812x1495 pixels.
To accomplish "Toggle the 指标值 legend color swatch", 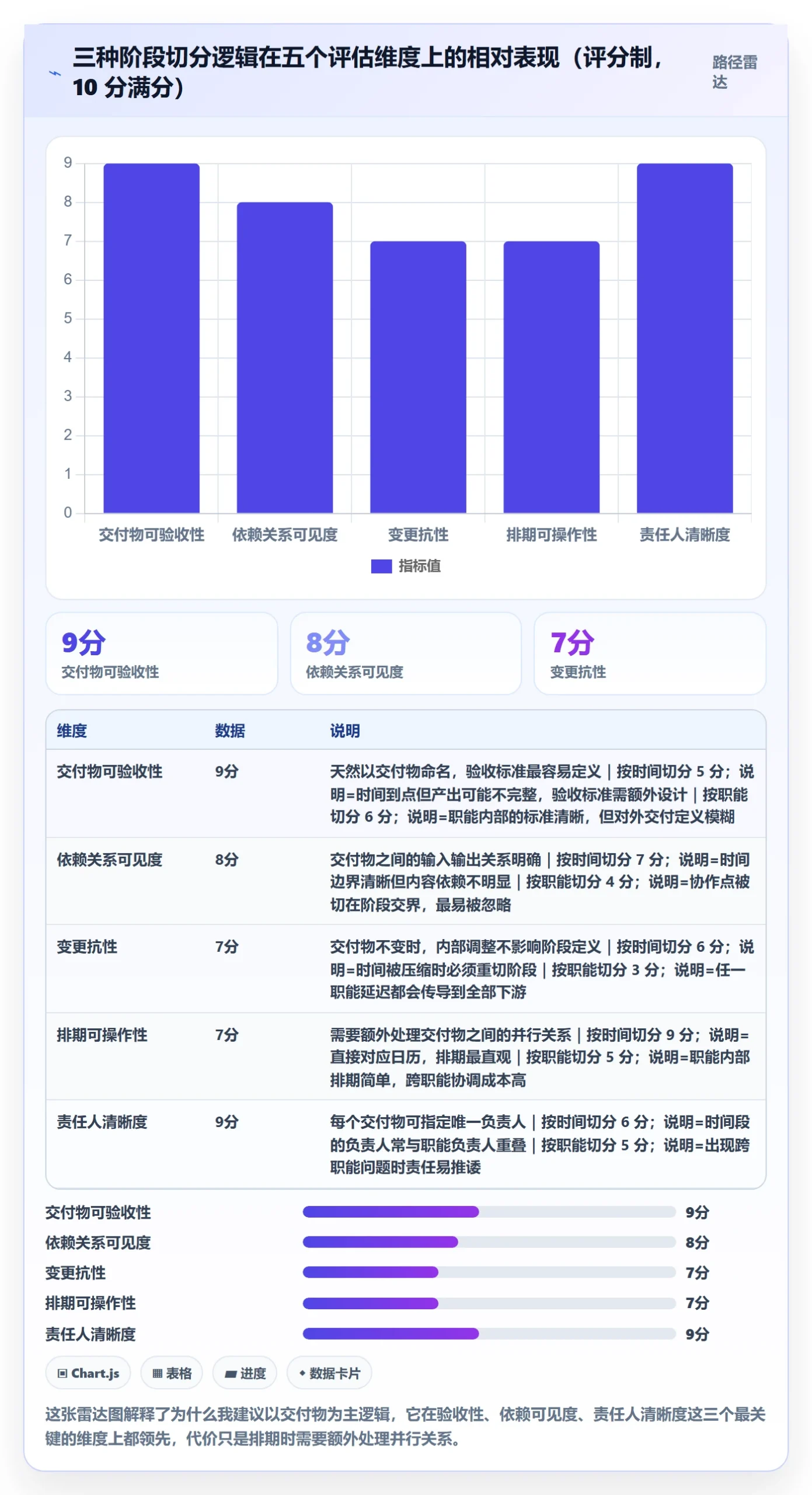I will point(381,566).
